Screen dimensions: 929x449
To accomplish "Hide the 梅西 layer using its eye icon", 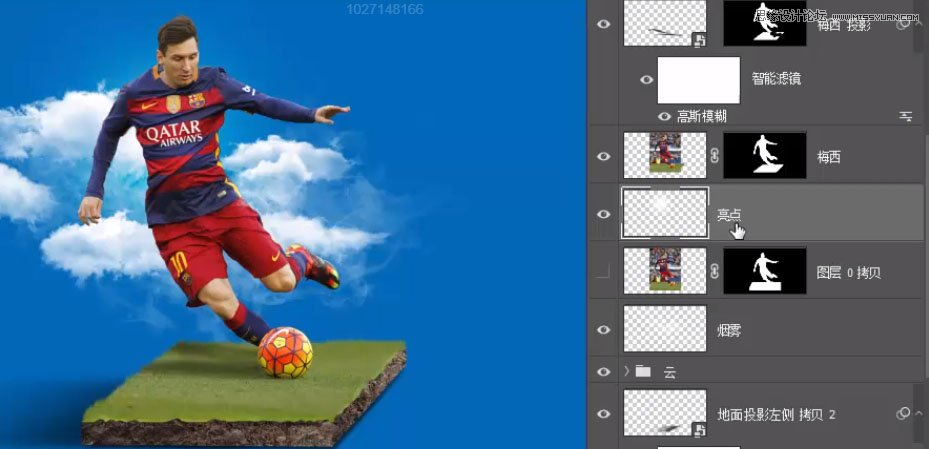I will click(x=603, y=156).
